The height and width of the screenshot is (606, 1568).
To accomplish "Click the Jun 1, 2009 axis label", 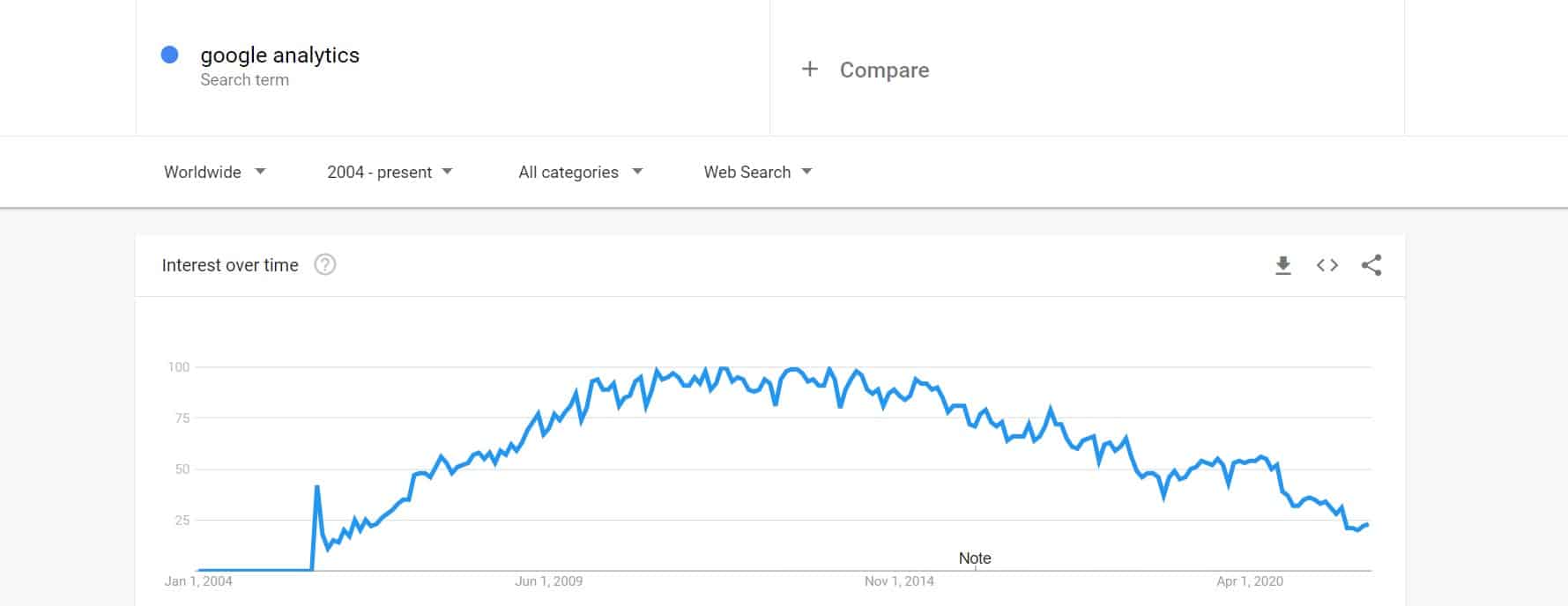I will tap(548, 581).
